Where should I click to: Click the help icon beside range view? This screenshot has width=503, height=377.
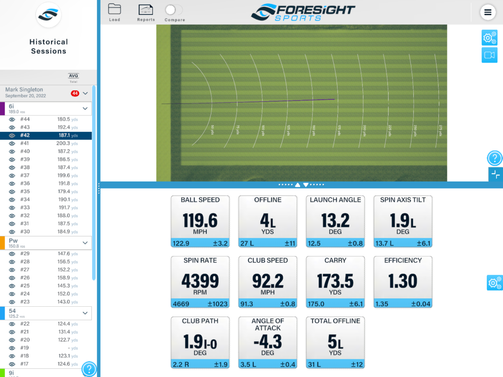pos(495,158)
